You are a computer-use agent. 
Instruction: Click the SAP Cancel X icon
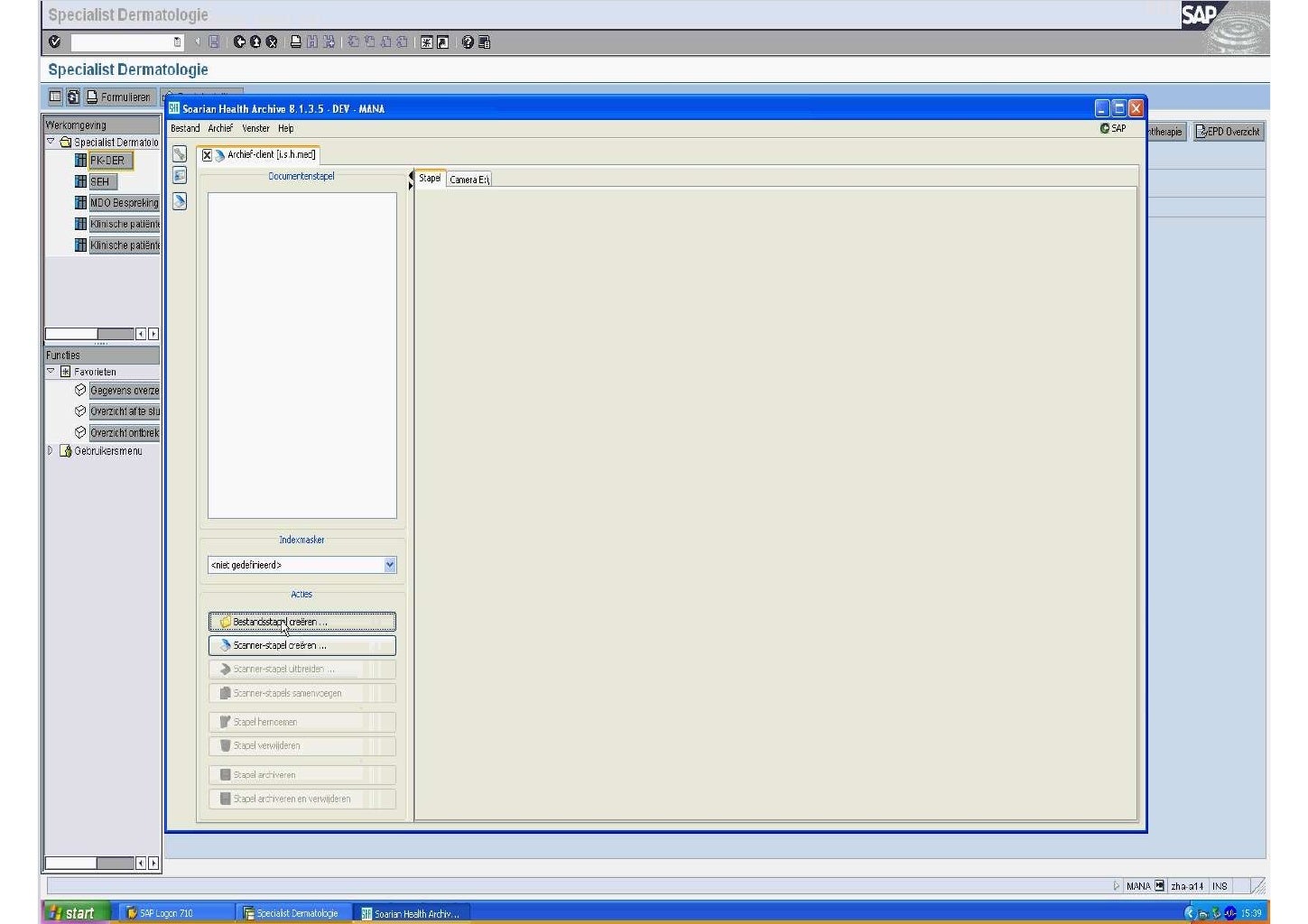click(271, 42)
